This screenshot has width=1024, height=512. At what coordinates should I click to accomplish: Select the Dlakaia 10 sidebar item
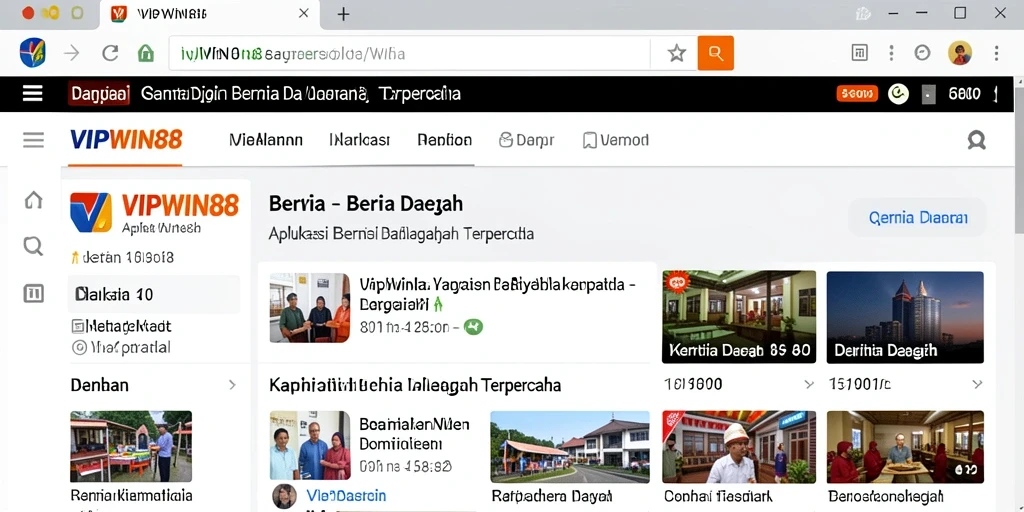click(154, 295)
